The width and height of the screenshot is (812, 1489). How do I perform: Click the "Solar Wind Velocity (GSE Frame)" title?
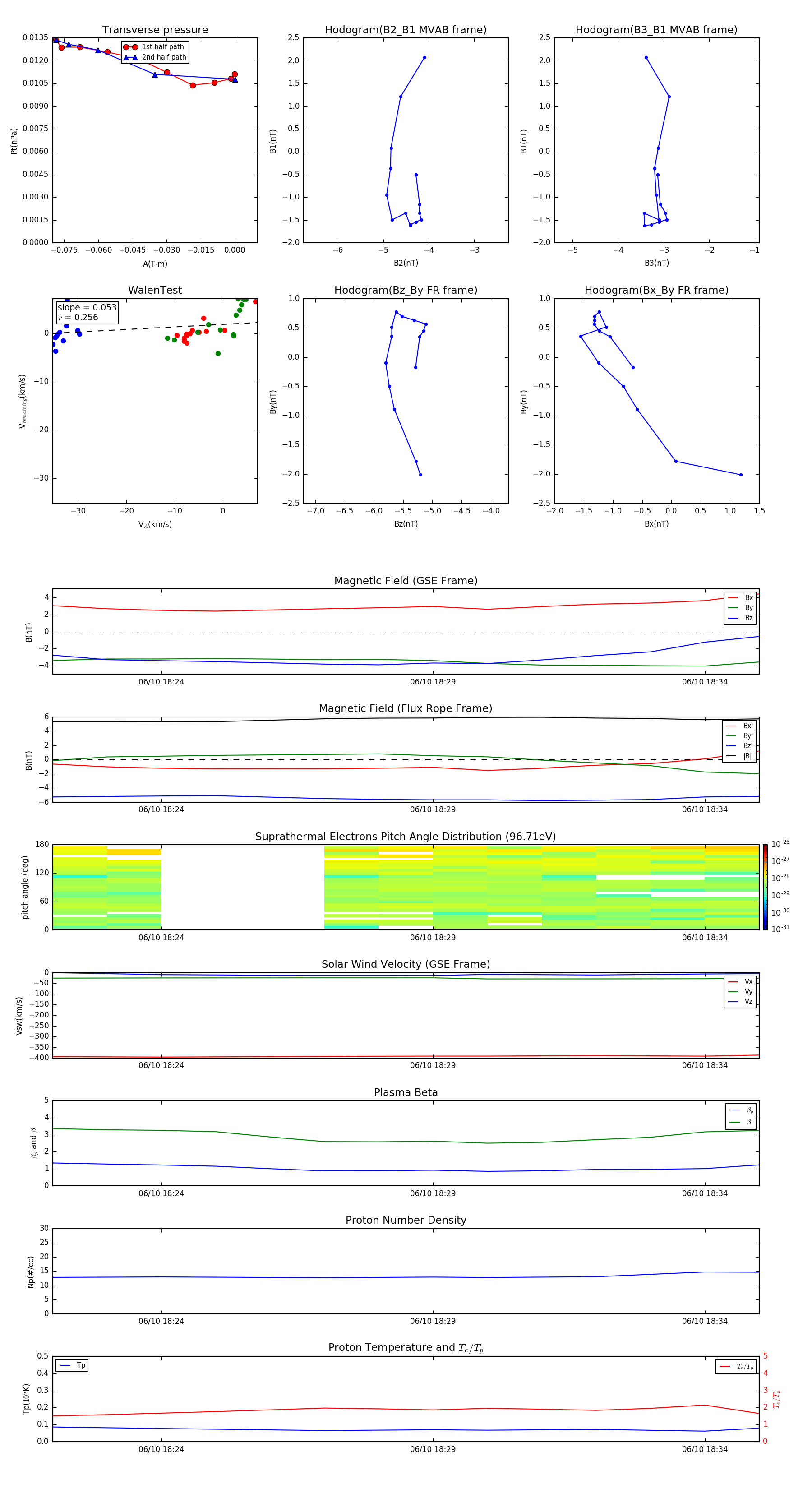pos(406,965)
